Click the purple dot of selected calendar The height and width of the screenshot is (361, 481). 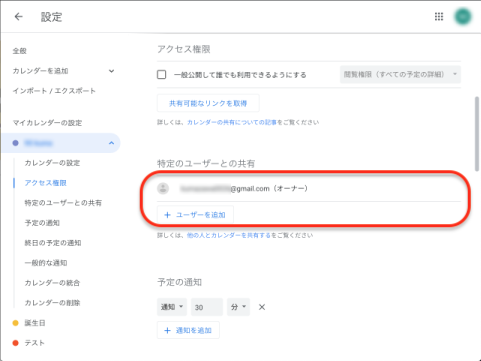tap(15, 143)
